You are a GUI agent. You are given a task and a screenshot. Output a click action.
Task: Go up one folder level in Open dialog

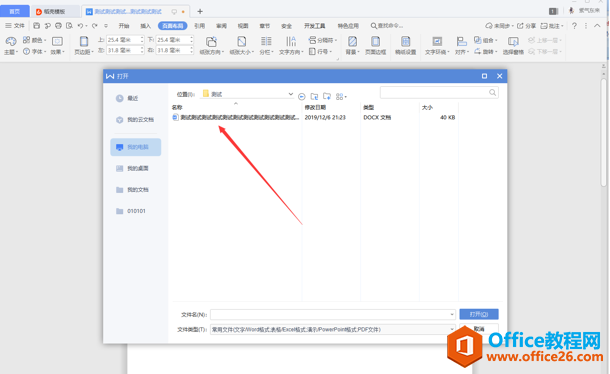pos(314,96)
